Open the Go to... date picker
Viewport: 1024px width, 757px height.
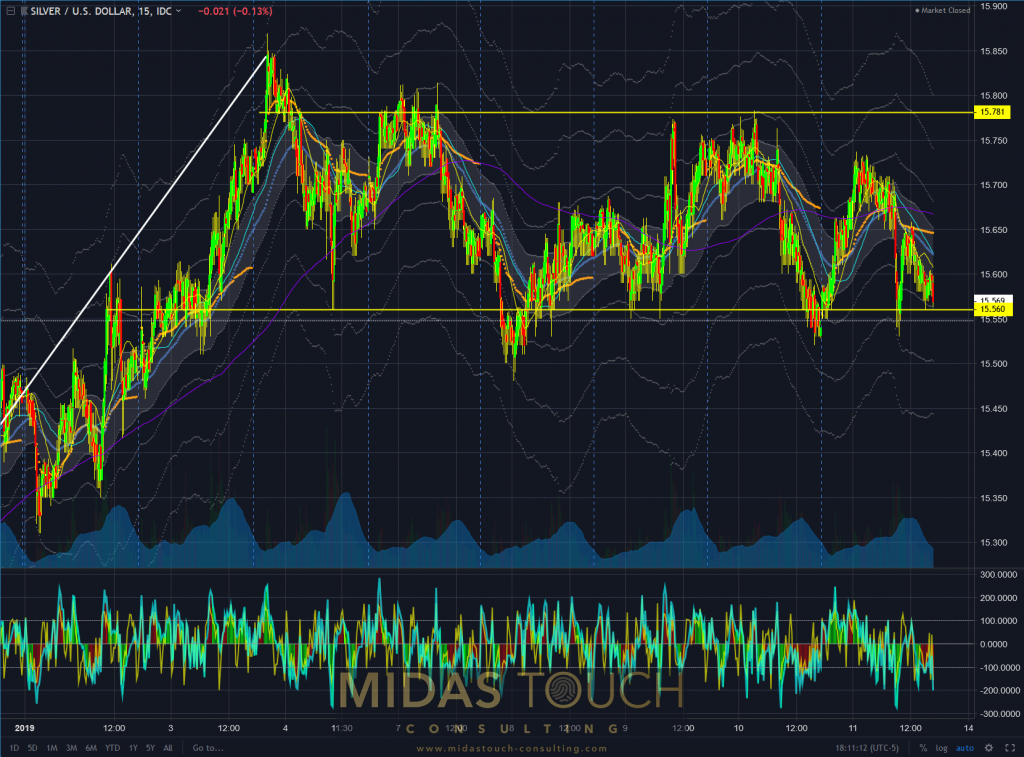(x=207, y=747)
